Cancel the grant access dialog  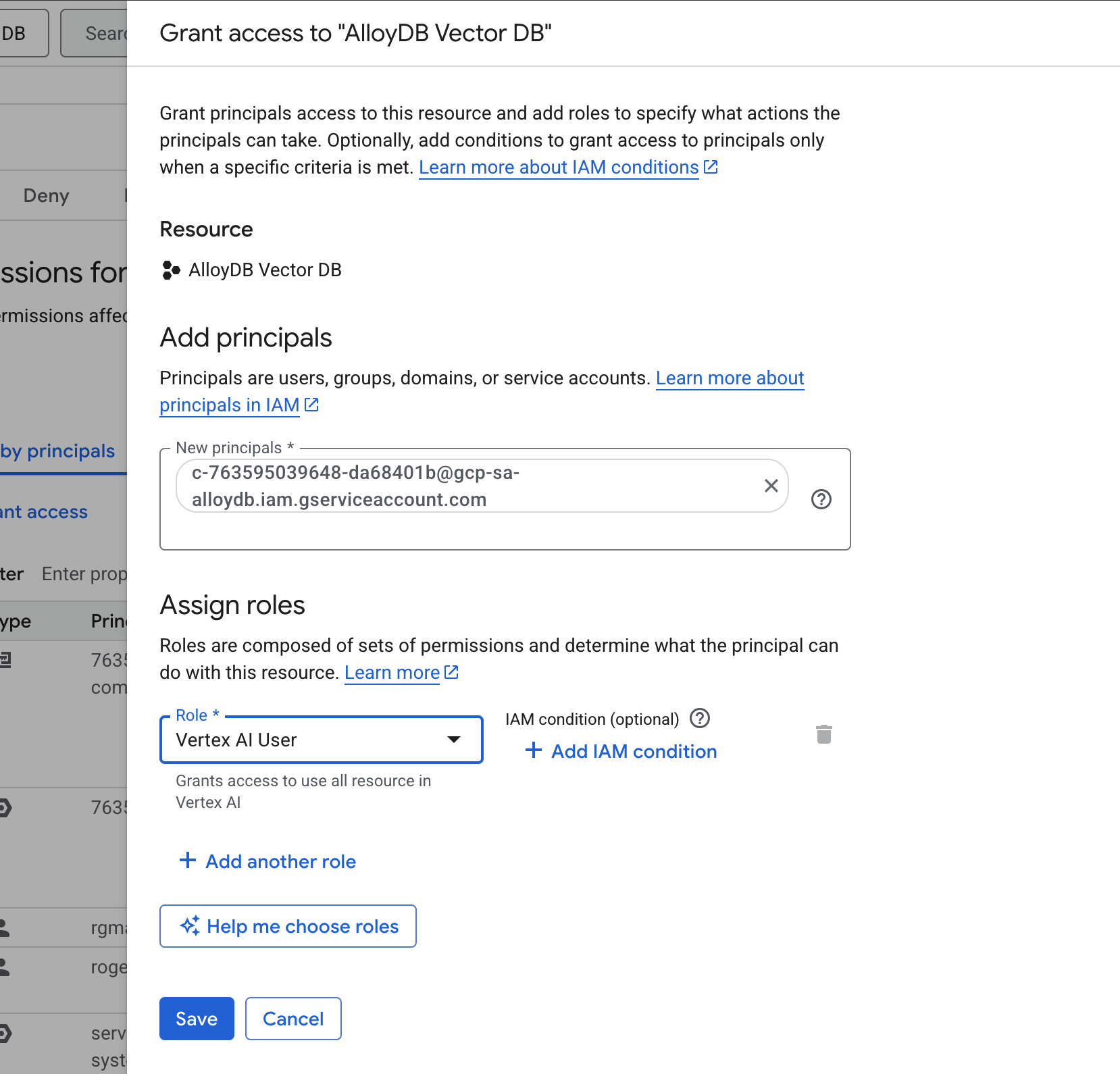tap(292, 1018)
